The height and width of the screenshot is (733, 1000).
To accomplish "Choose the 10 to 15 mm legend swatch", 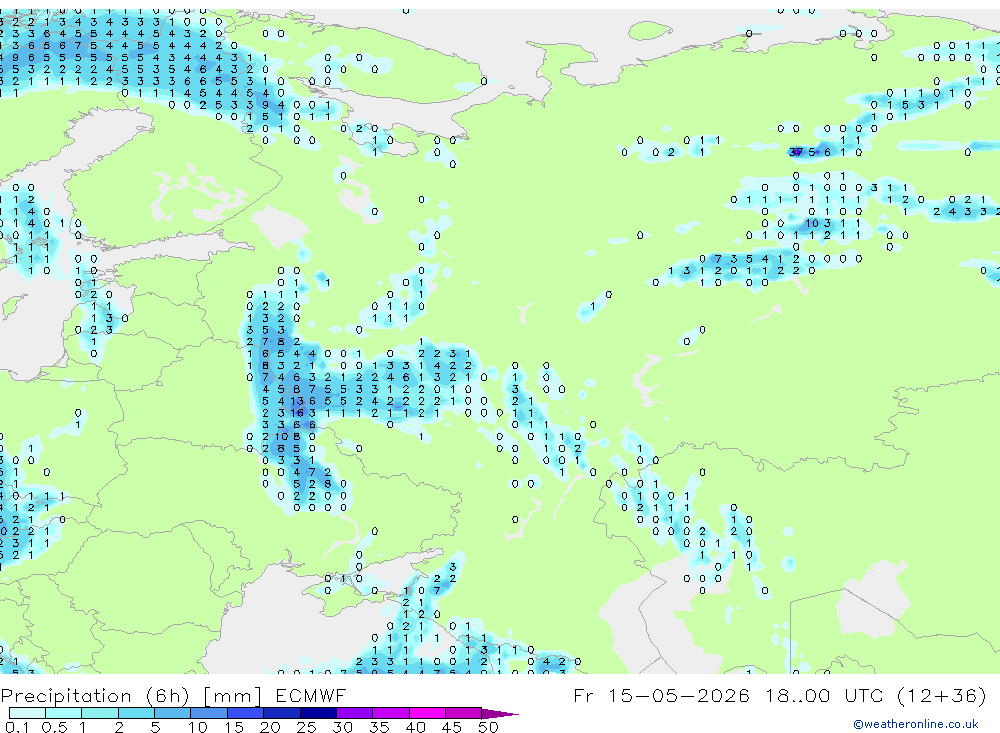I will click(209, 713).
